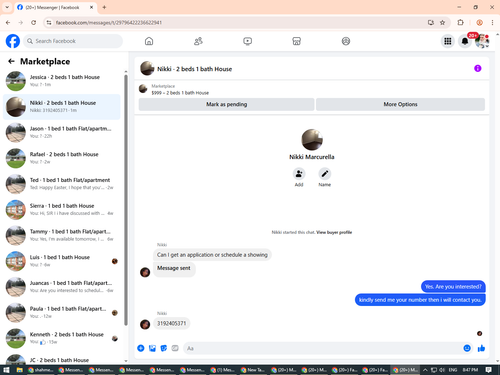500x375 pixels.
Task: Open Luis - 1 bed 1 bath House chat
Action: (x=62, y=261)
